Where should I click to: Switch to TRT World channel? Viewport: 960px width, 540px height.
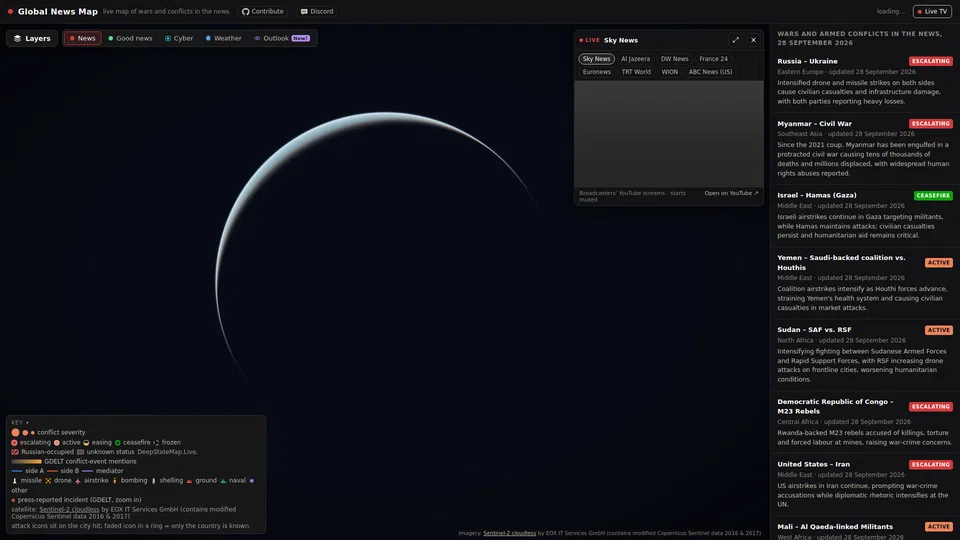point(636,72)
